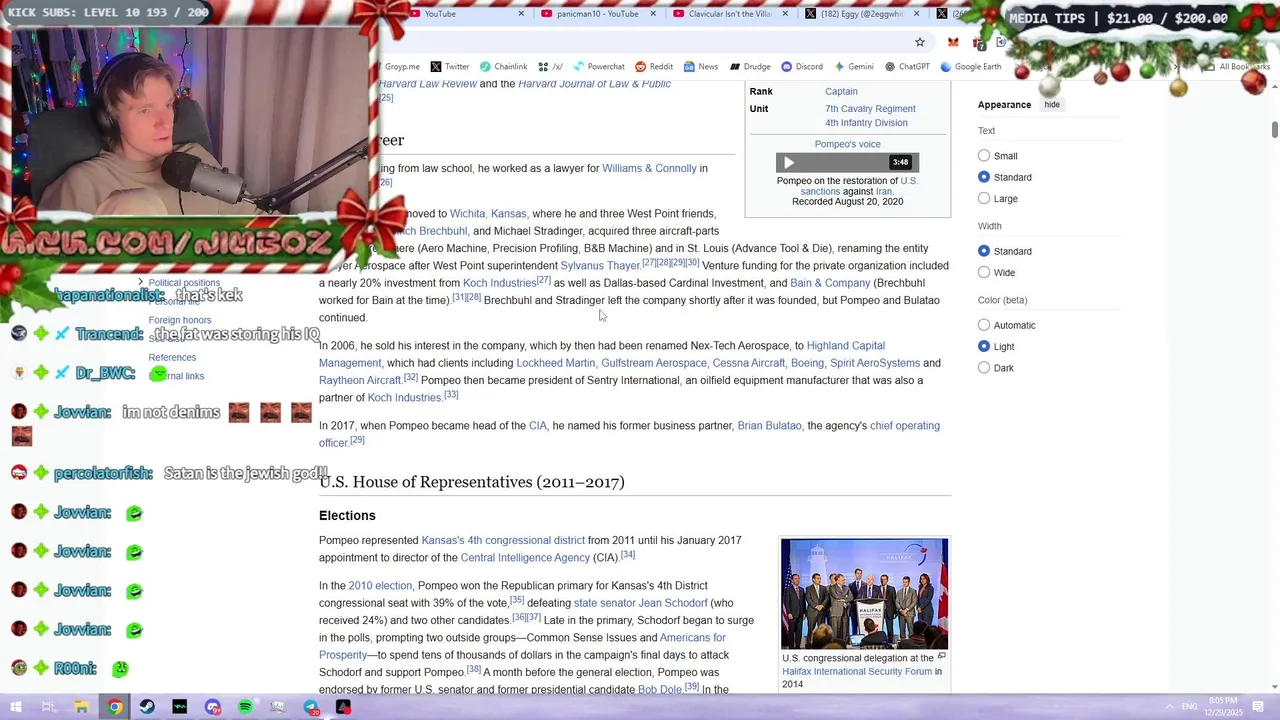The image size is (1280, 720).
Task: Open Koch Industries link near 20% investment
Action: 499,283
